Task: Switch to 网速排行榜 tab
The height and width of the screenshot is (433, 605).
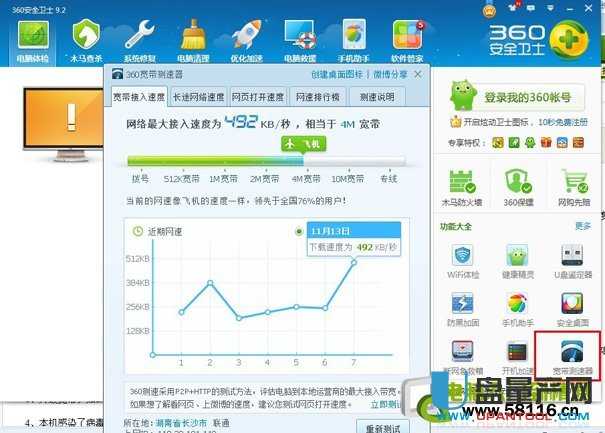Action: coord(317,97)
